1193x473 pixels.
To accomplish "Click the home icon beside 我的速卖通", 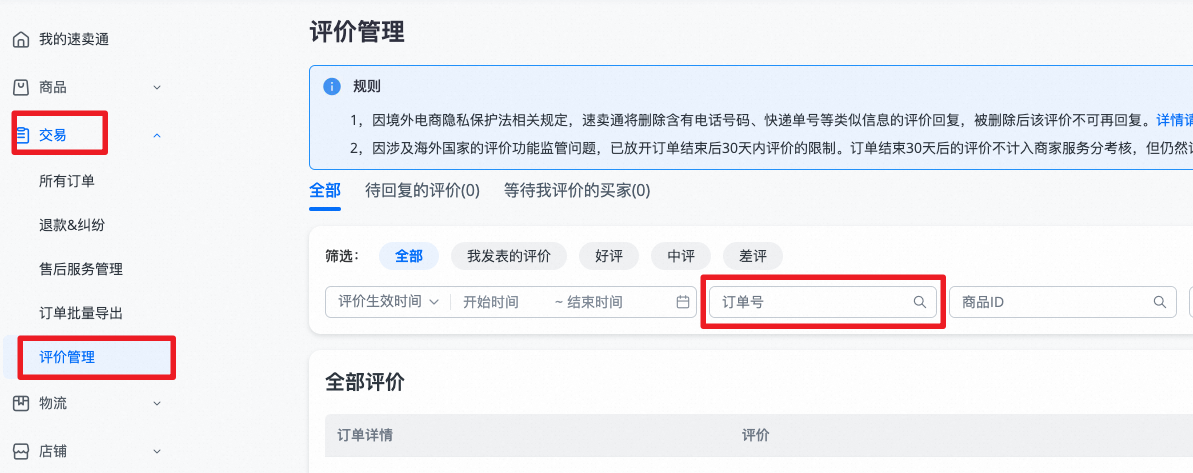I will (x=20, y=40).
